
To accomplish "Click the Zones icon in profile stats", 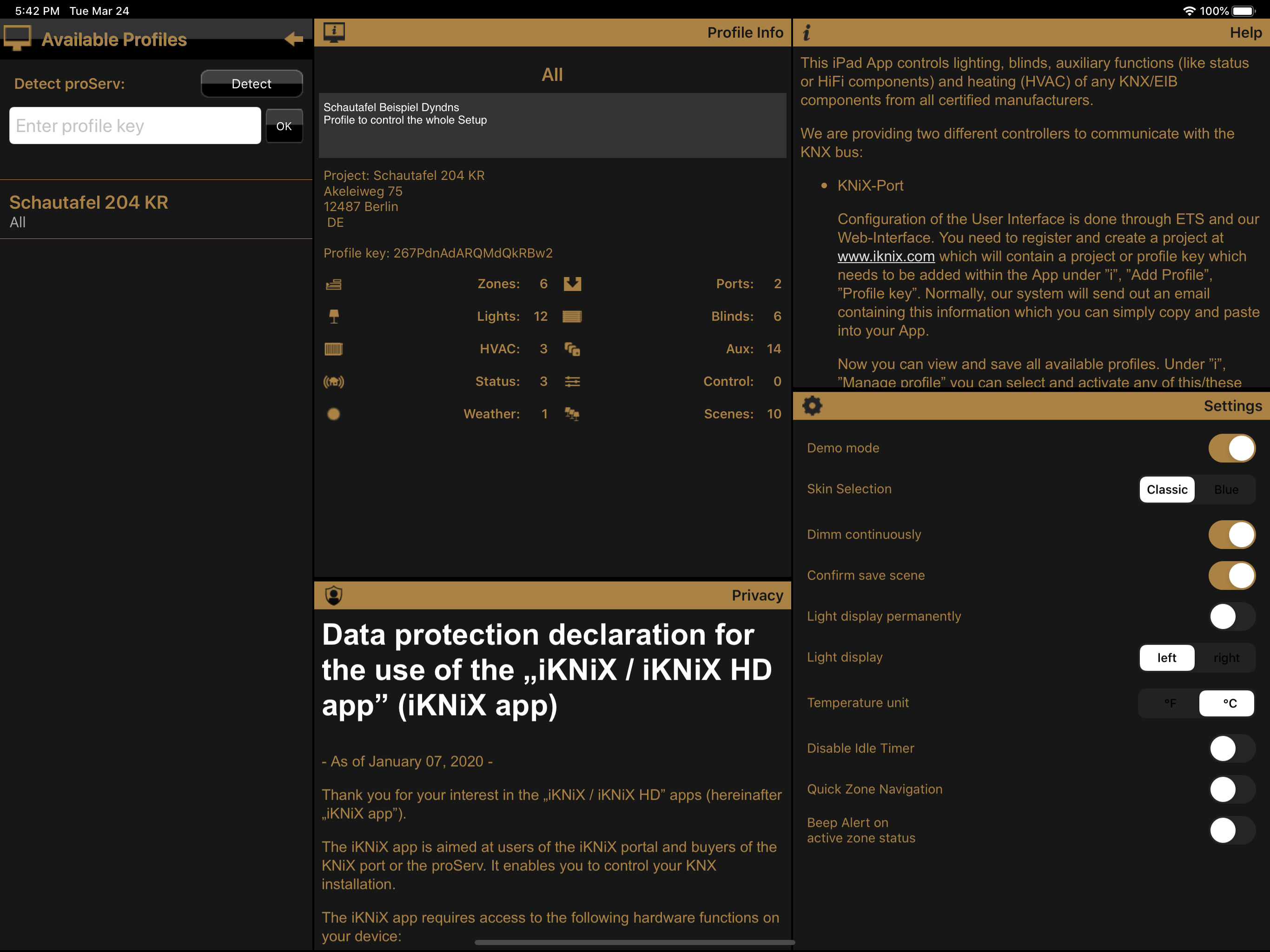I will [x=334, y=284].
